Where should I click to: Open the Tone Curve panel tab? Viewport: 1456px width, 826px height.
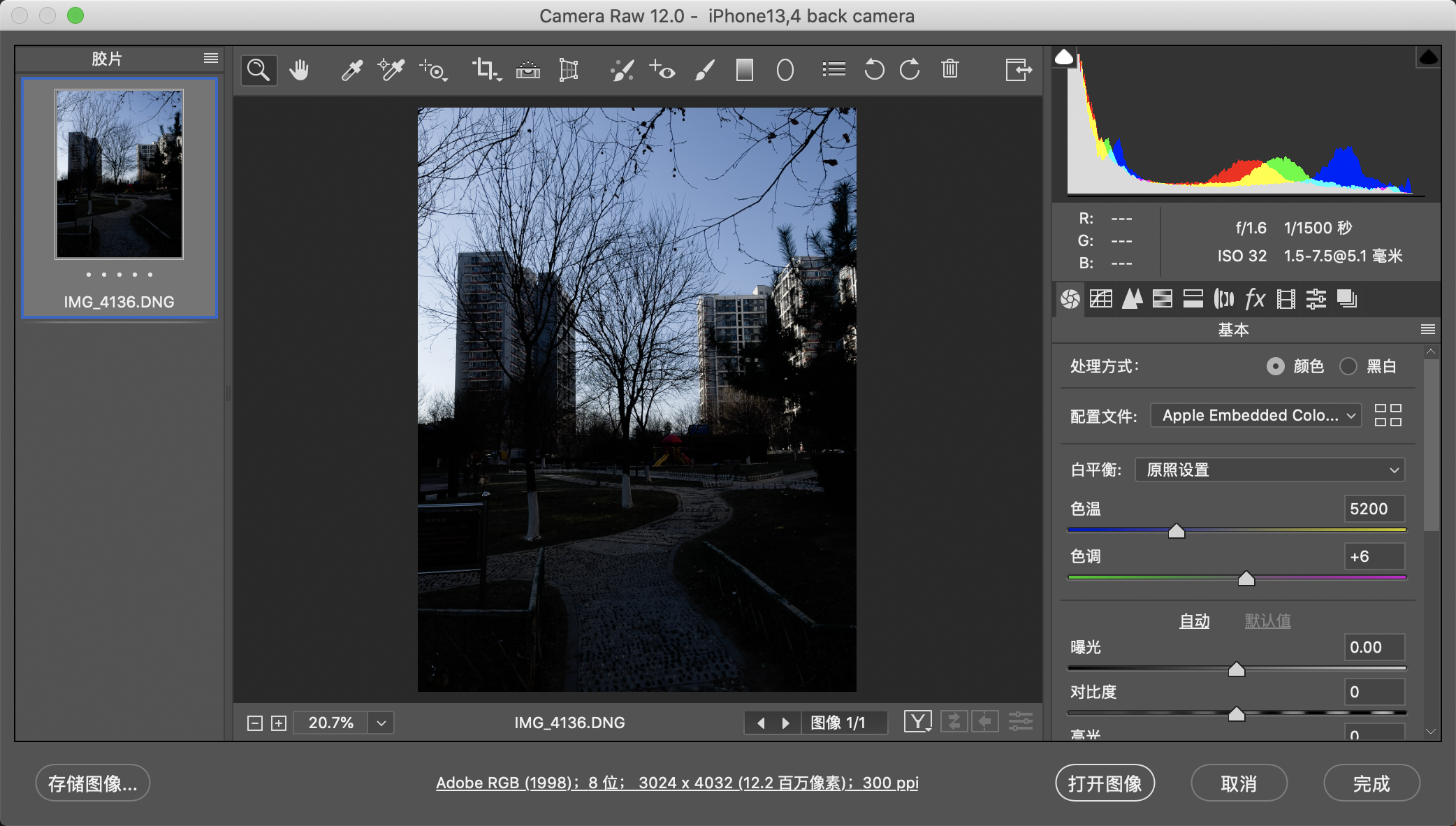[1101, 299]
